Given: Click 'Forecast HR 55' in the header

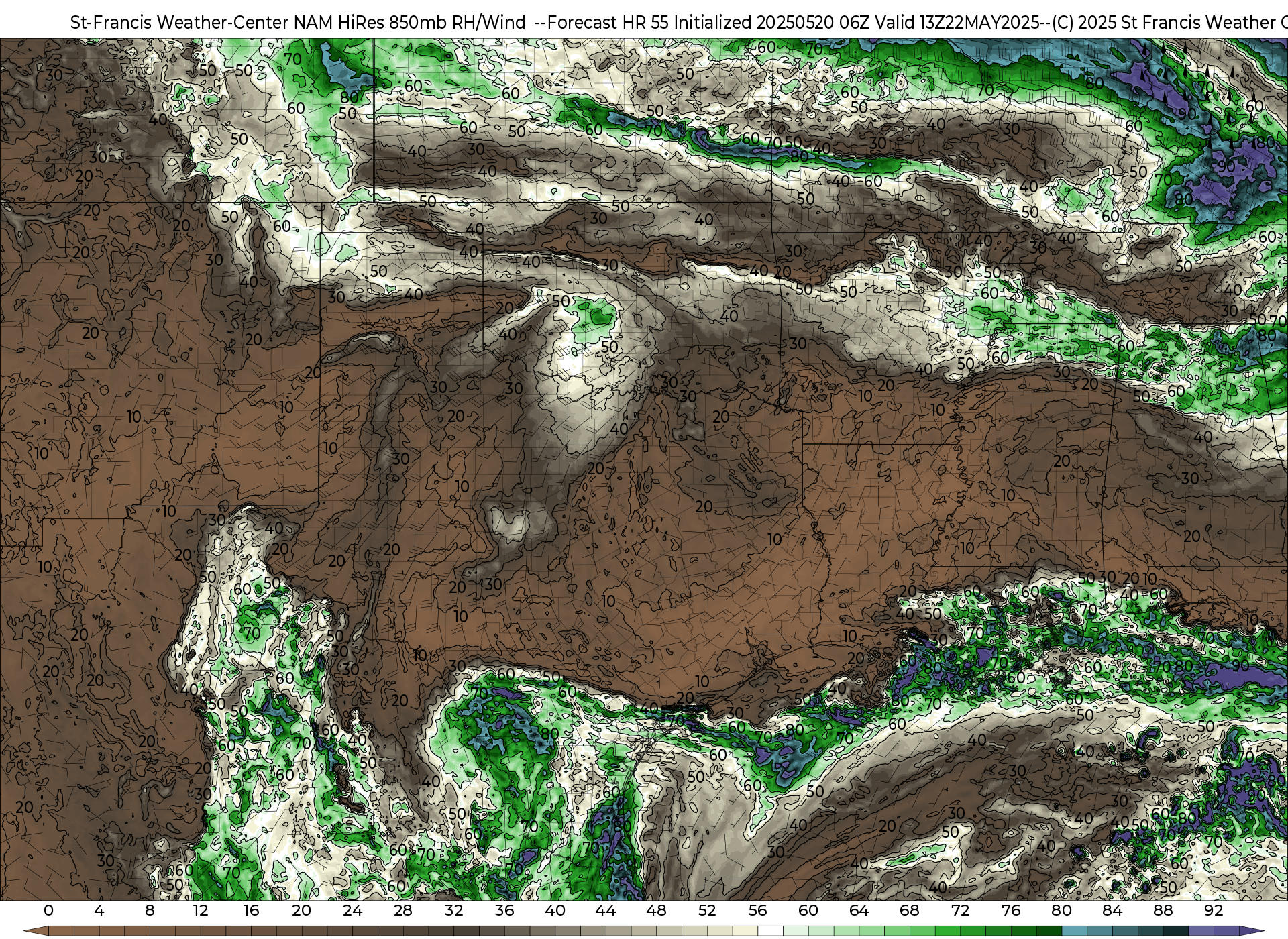Looking at the screenshot, I should pos(608,22).
